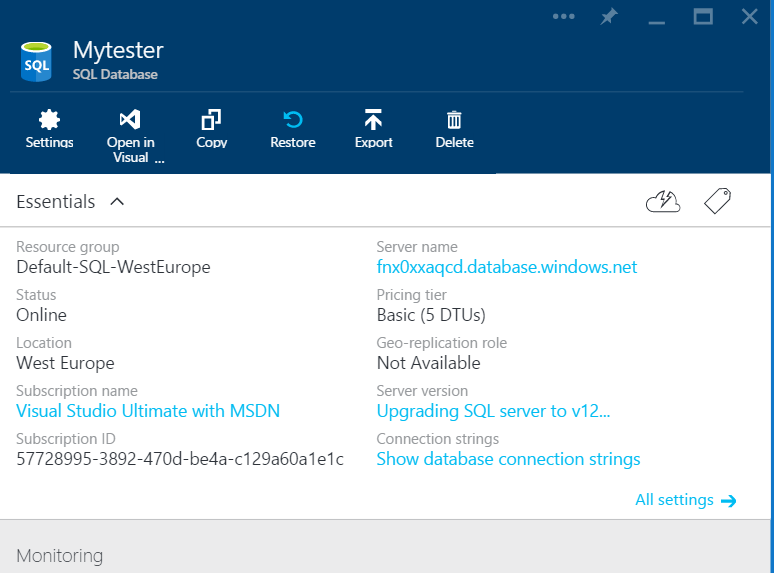
Task: Show database connection strings
Action: [x=508, y=459]
